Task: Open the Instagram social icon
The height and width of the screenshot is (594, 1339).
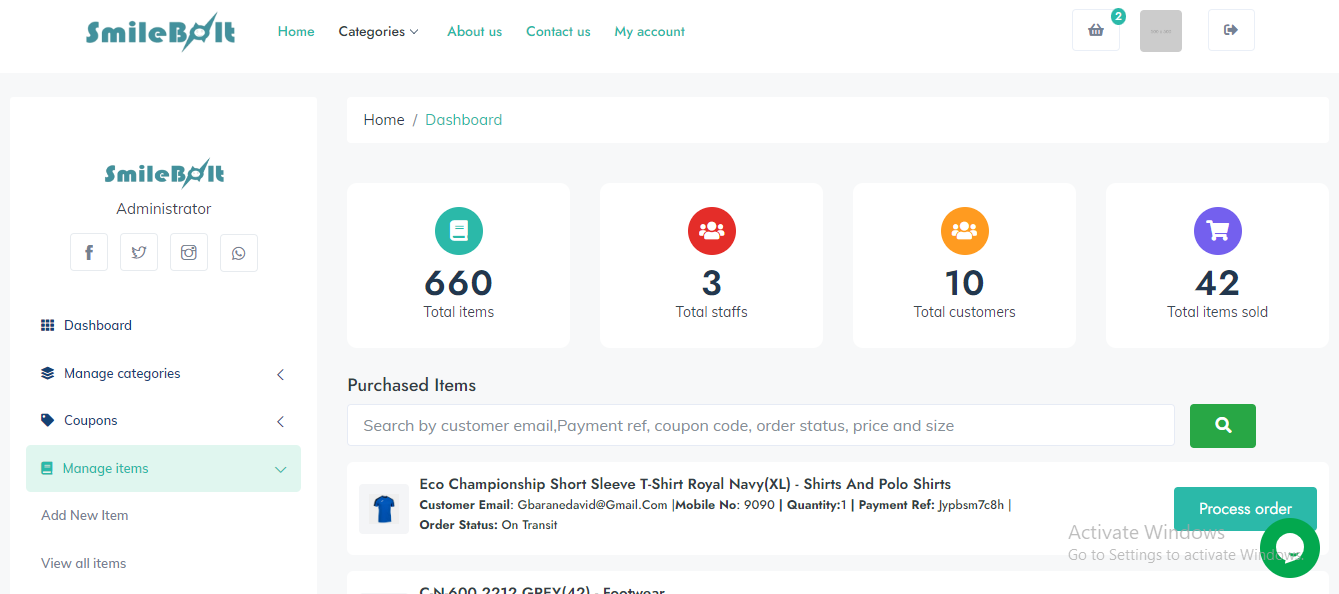Action: coord(189,253)
